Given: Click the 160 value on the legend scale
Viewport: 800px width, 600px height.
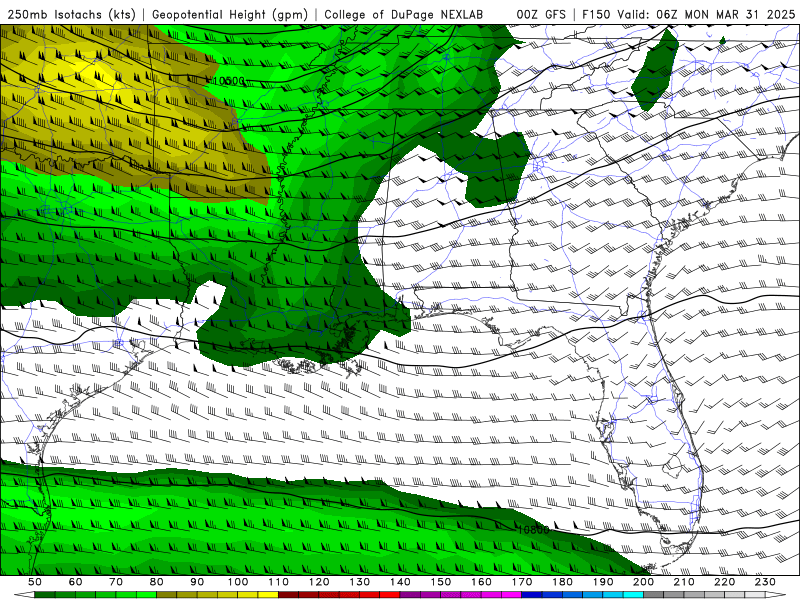Looking at the screenshot, I should tap(481, 582).
